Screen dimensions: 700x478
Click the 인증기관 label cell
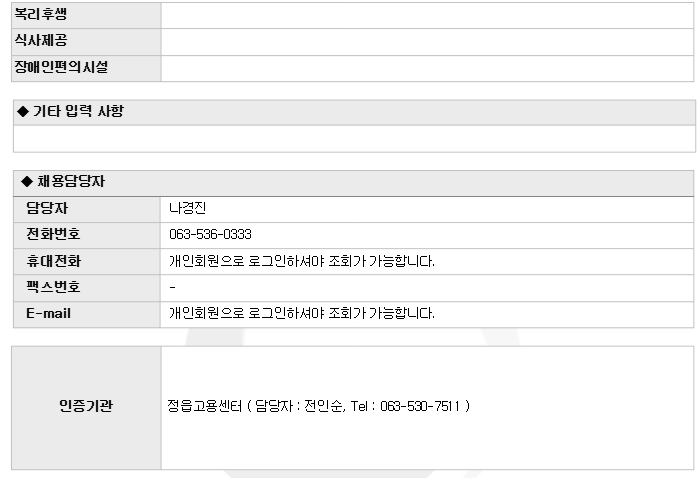86,406
